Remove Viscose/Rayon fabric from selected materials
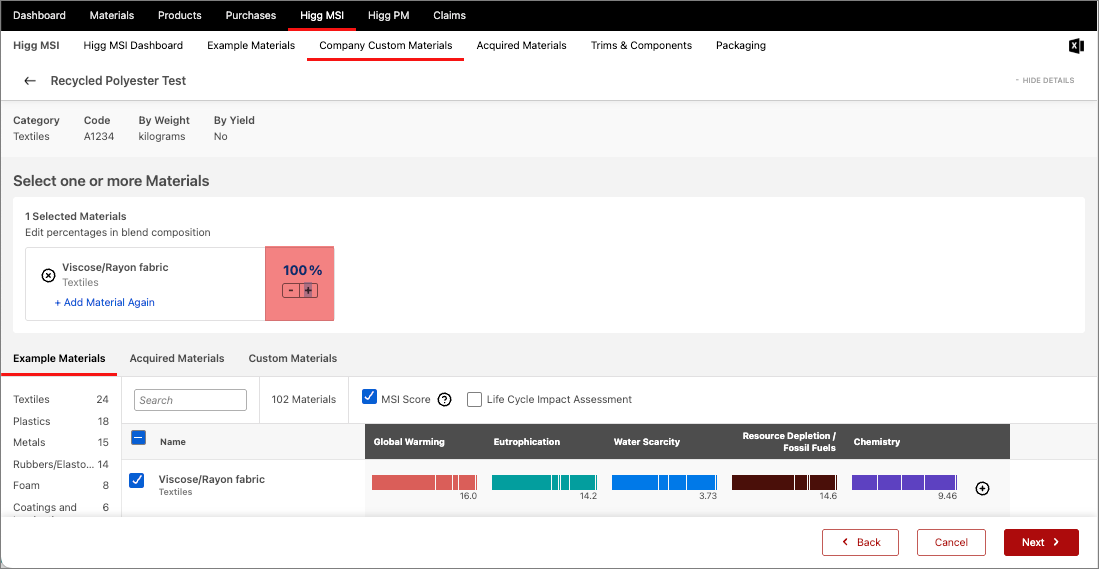This screenshot has height=569, width=1099. [x=48, y=275]
